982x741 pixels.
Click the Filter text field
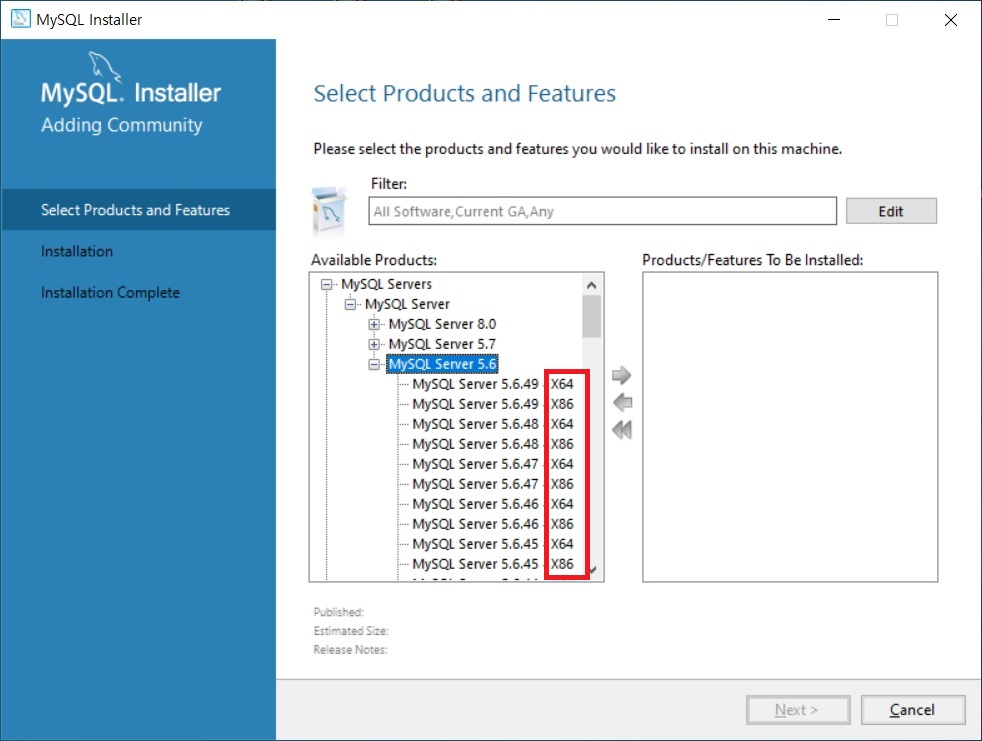[602, 211]
